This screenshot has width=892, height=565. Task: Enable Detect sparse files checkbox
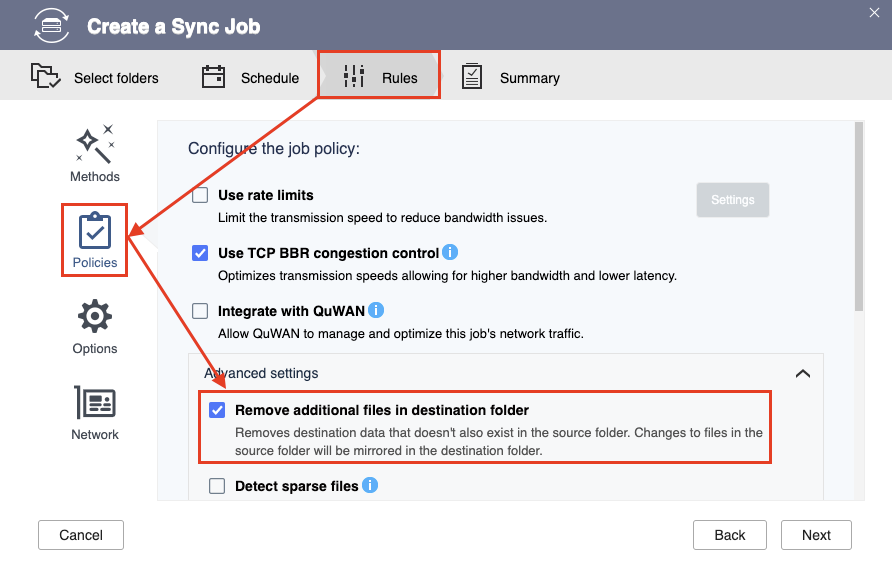click(x=217, y=486)
